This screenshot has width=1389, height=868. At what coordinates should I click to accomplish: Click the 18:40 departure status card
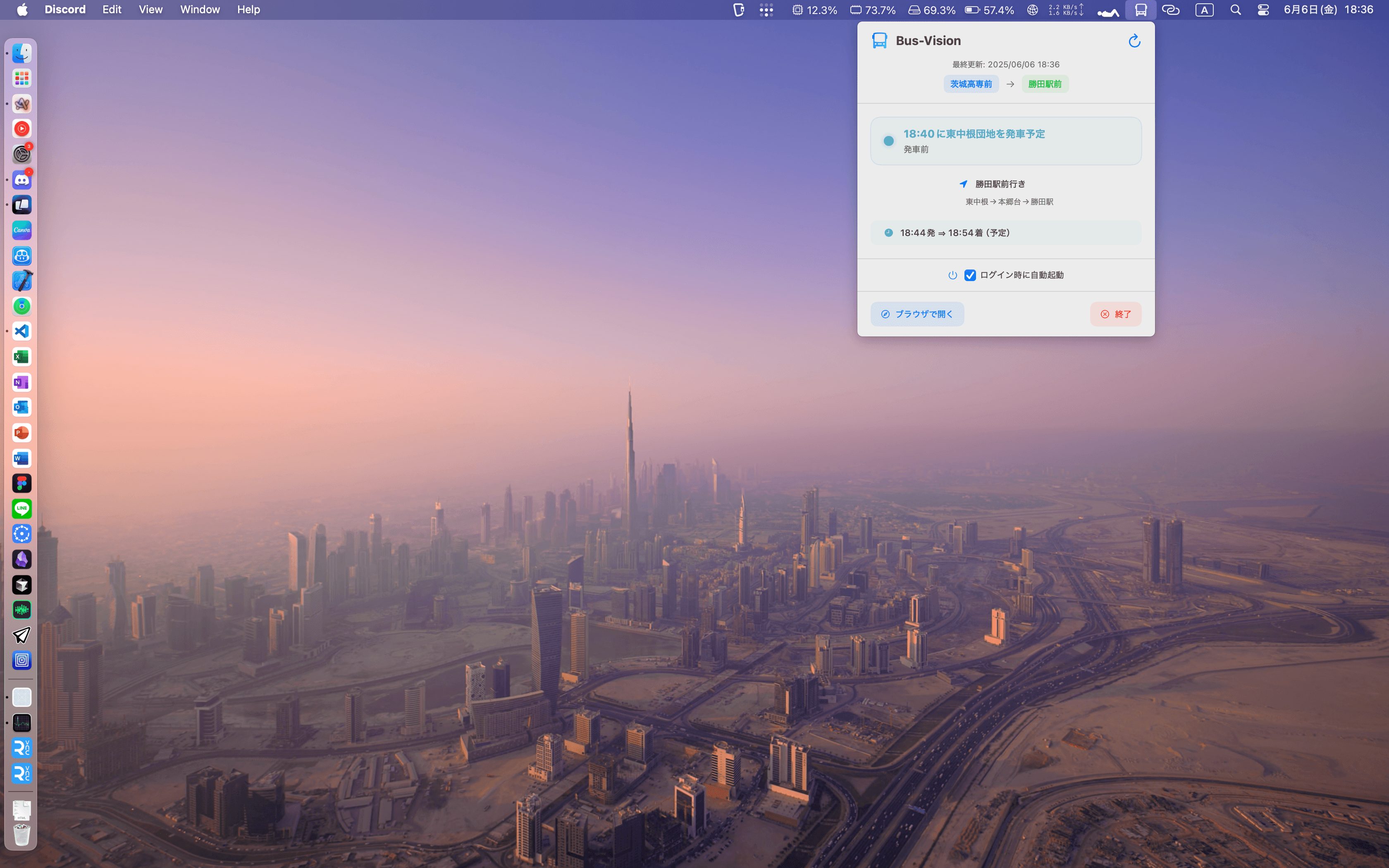coord(1005,141)
